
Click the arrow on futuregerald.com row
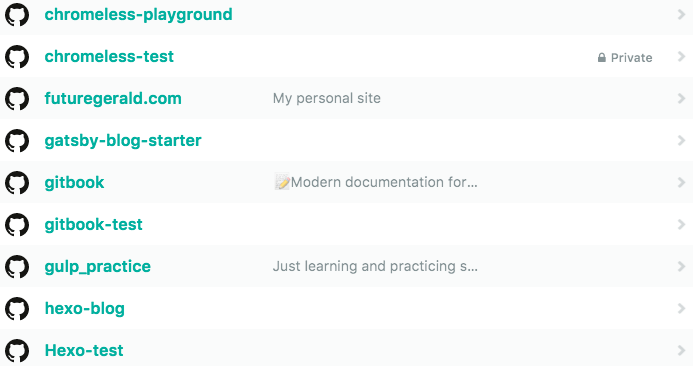pyautogui.click(x=681, y=99)
